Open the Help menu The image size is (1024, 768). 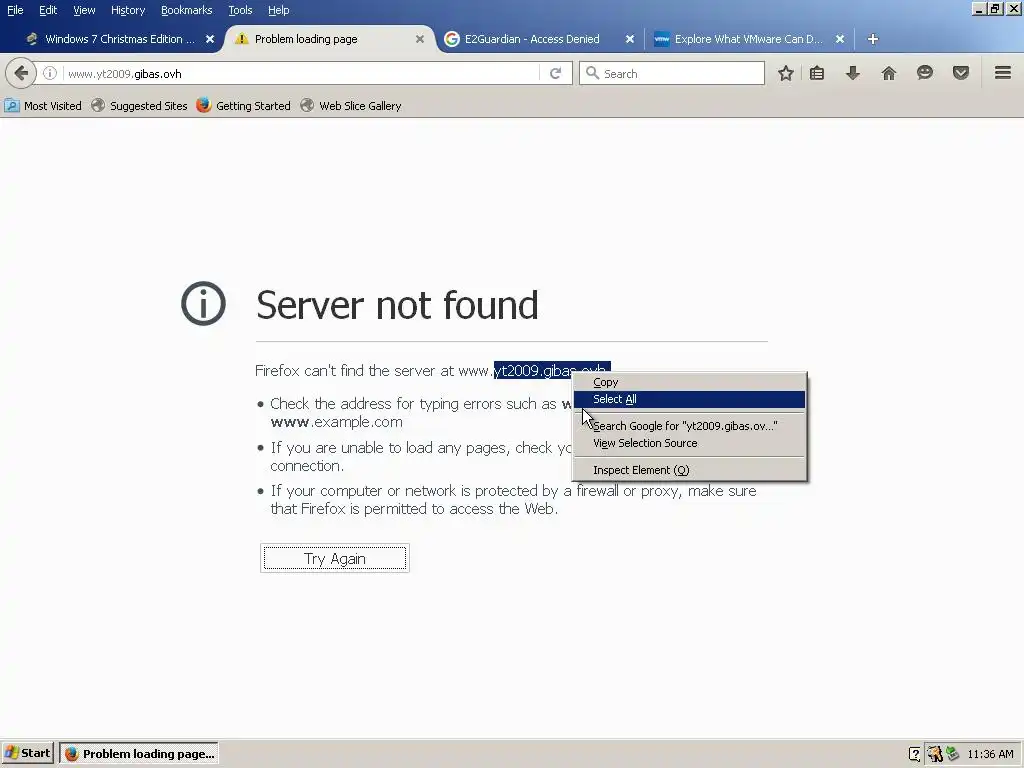278,10
